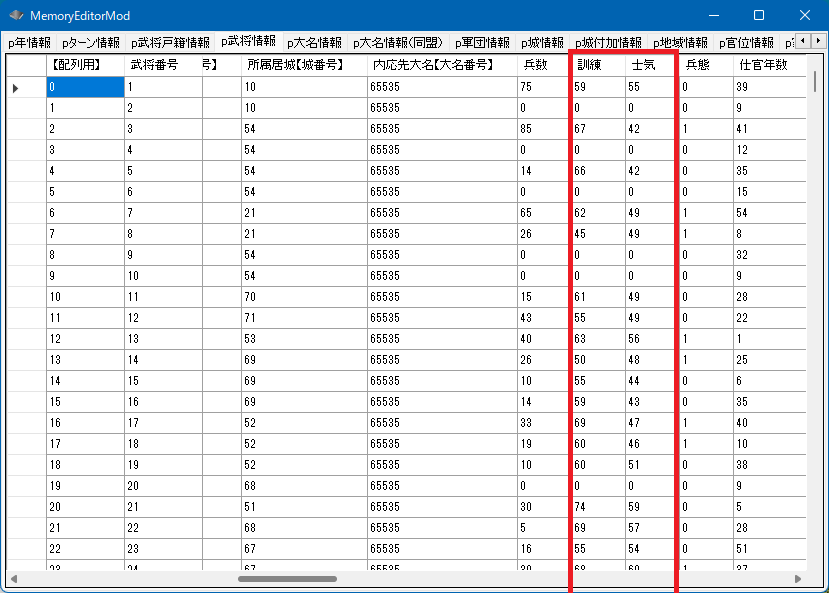Open the pターン情報 tab

tap(90, 43)
